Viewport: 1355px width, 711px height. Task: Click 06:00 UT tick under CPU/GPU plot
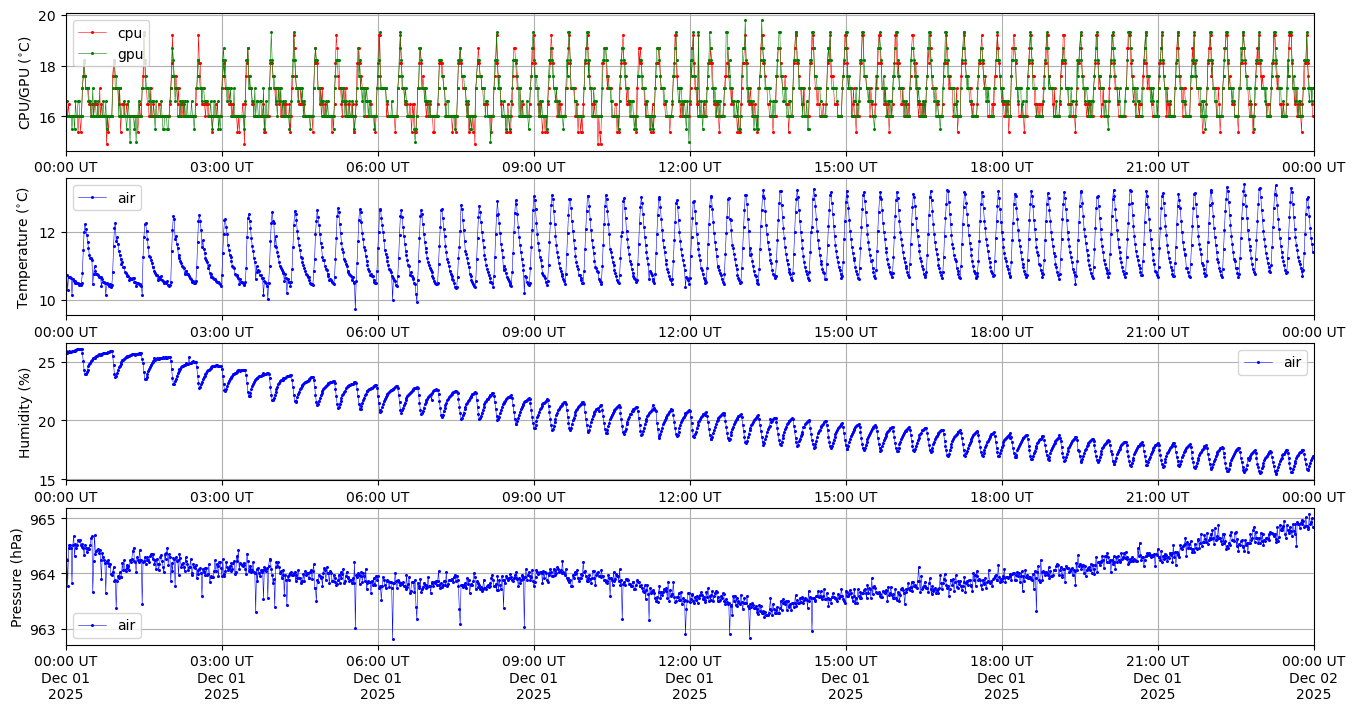[377, 167]
